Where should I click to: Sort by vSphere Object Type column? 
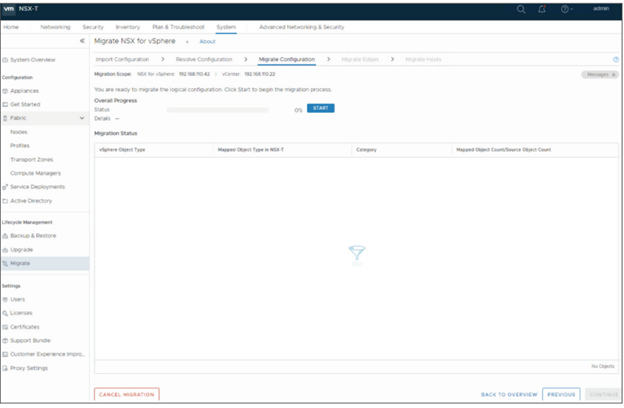[x=122, y=150]
